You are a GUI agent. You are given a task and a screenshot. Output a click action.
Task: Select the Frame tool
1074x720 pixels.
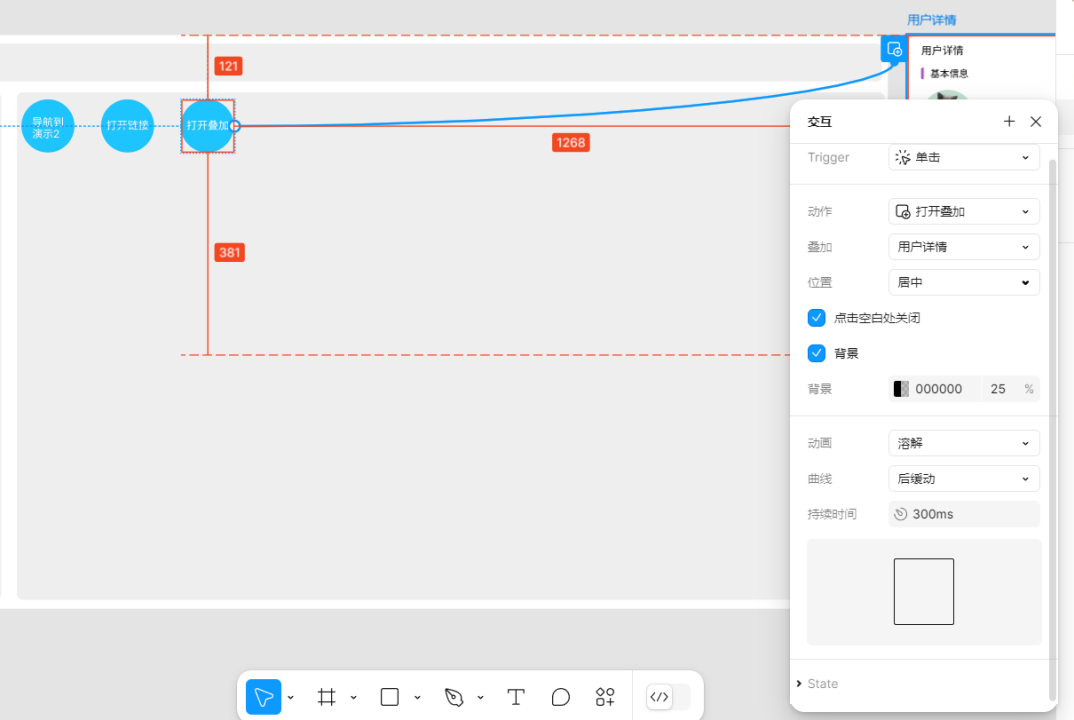[327, 697]
